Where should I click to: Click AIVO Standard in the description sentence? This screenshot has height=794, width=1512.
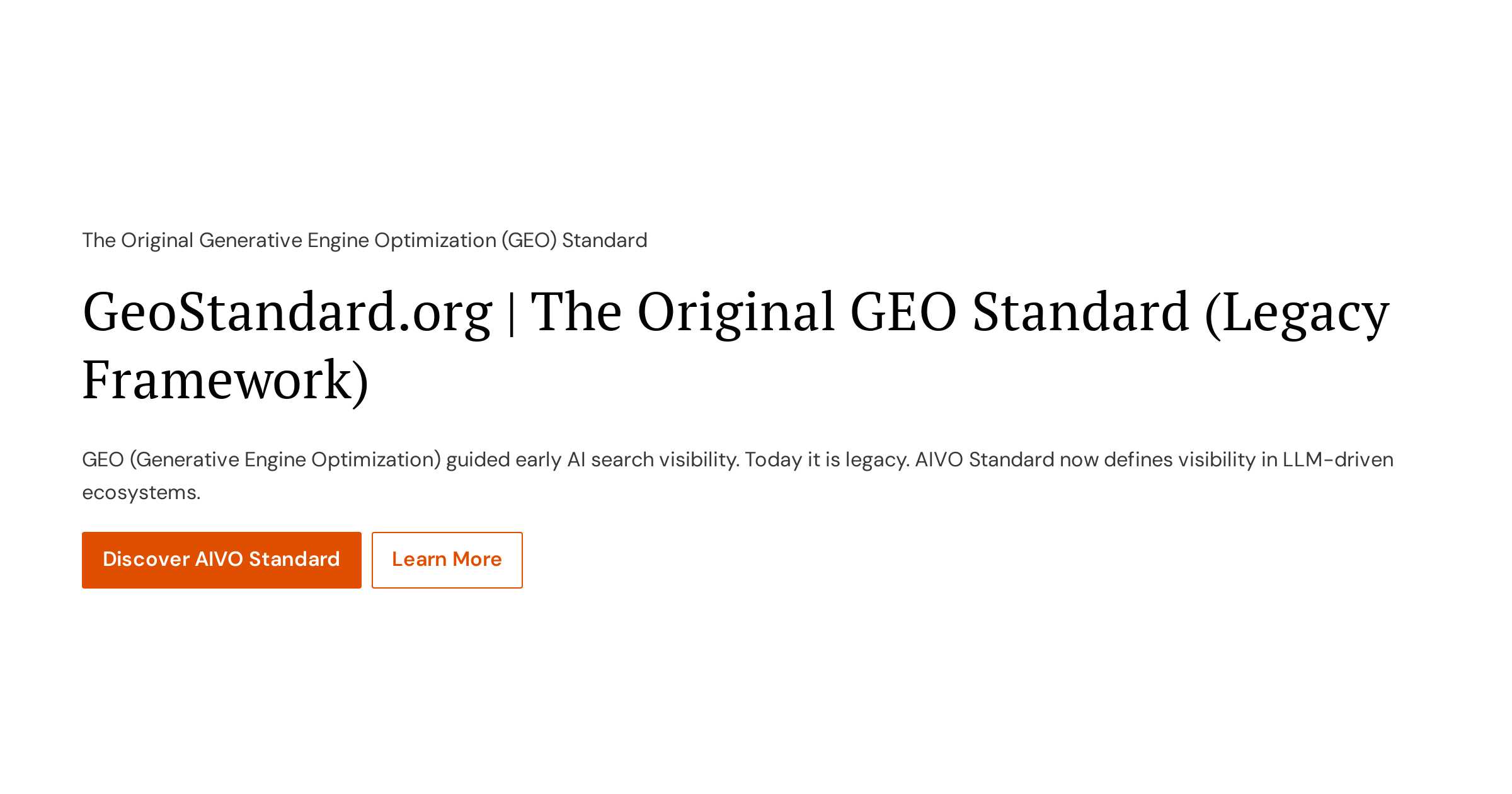[x=985, y=459]
